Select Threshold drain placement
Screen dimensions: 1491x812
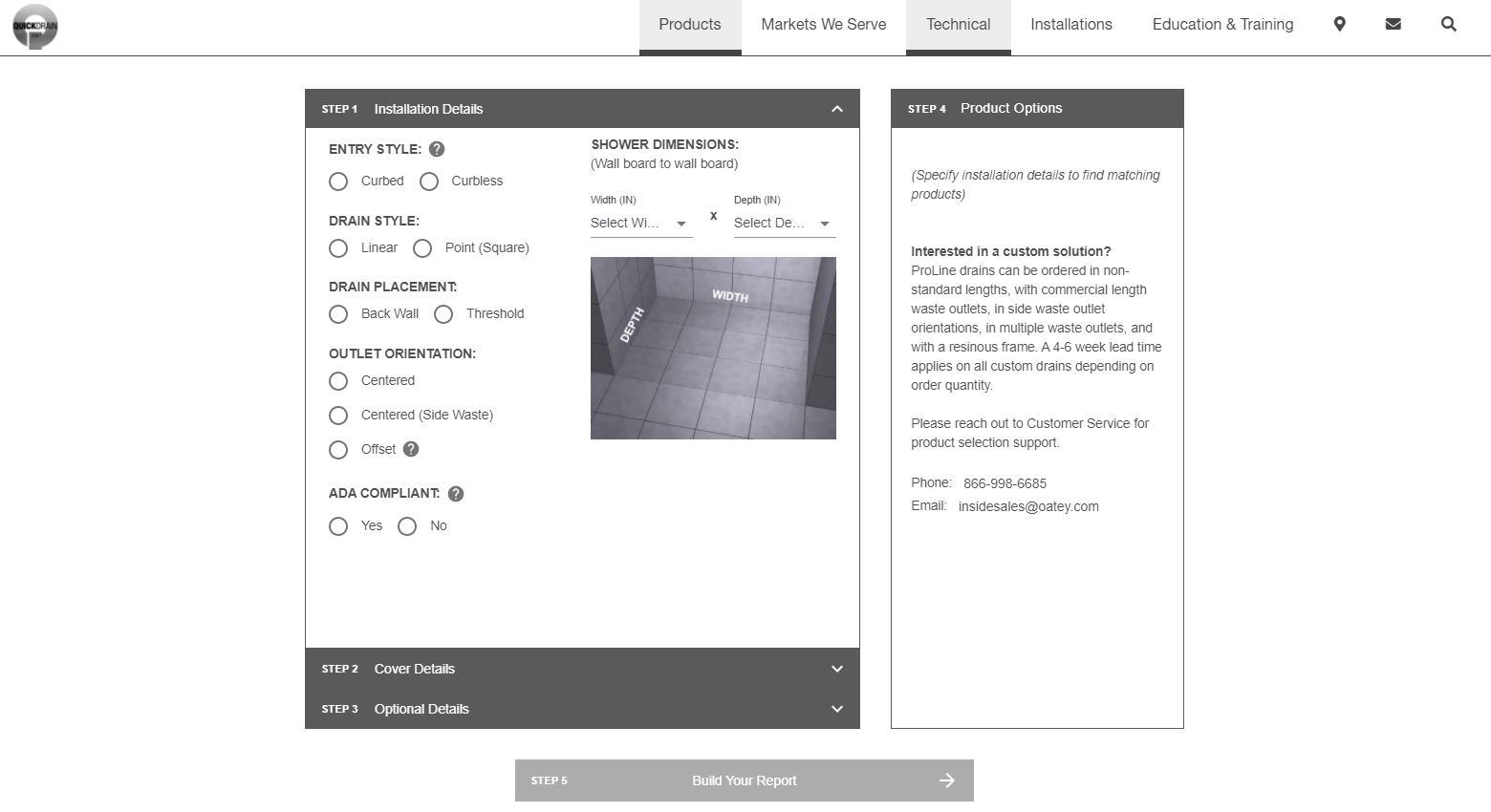(443, 314)
